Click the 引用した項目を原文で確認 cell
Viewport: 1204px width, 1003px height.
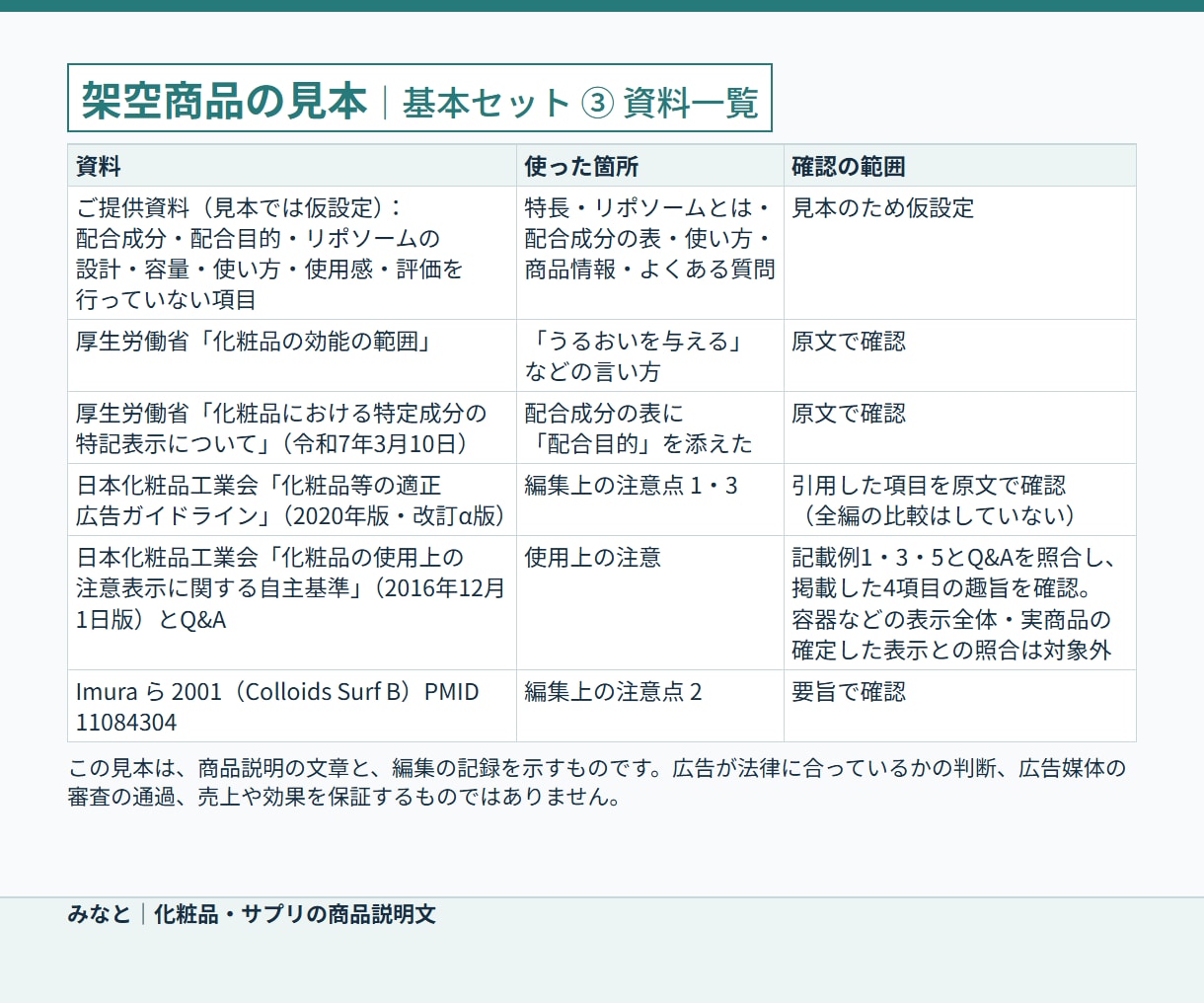tap(960, 500)
